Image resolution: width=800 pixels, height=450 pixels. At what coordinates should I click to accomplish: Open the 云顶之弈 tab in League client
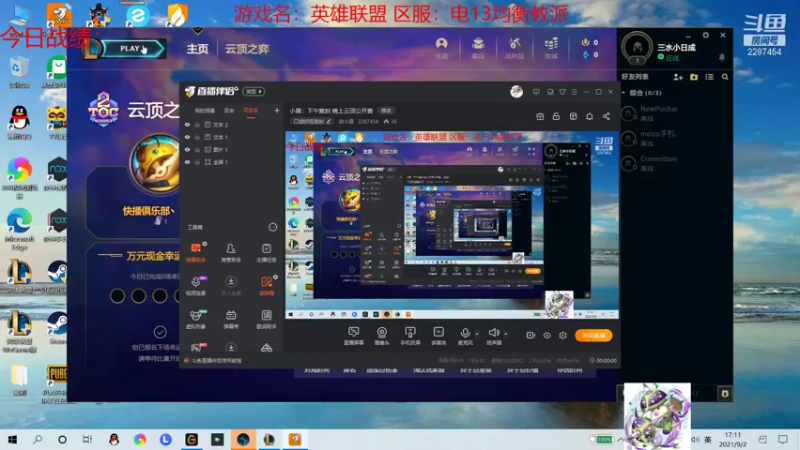pyautogui.click(x=247, y=49)
